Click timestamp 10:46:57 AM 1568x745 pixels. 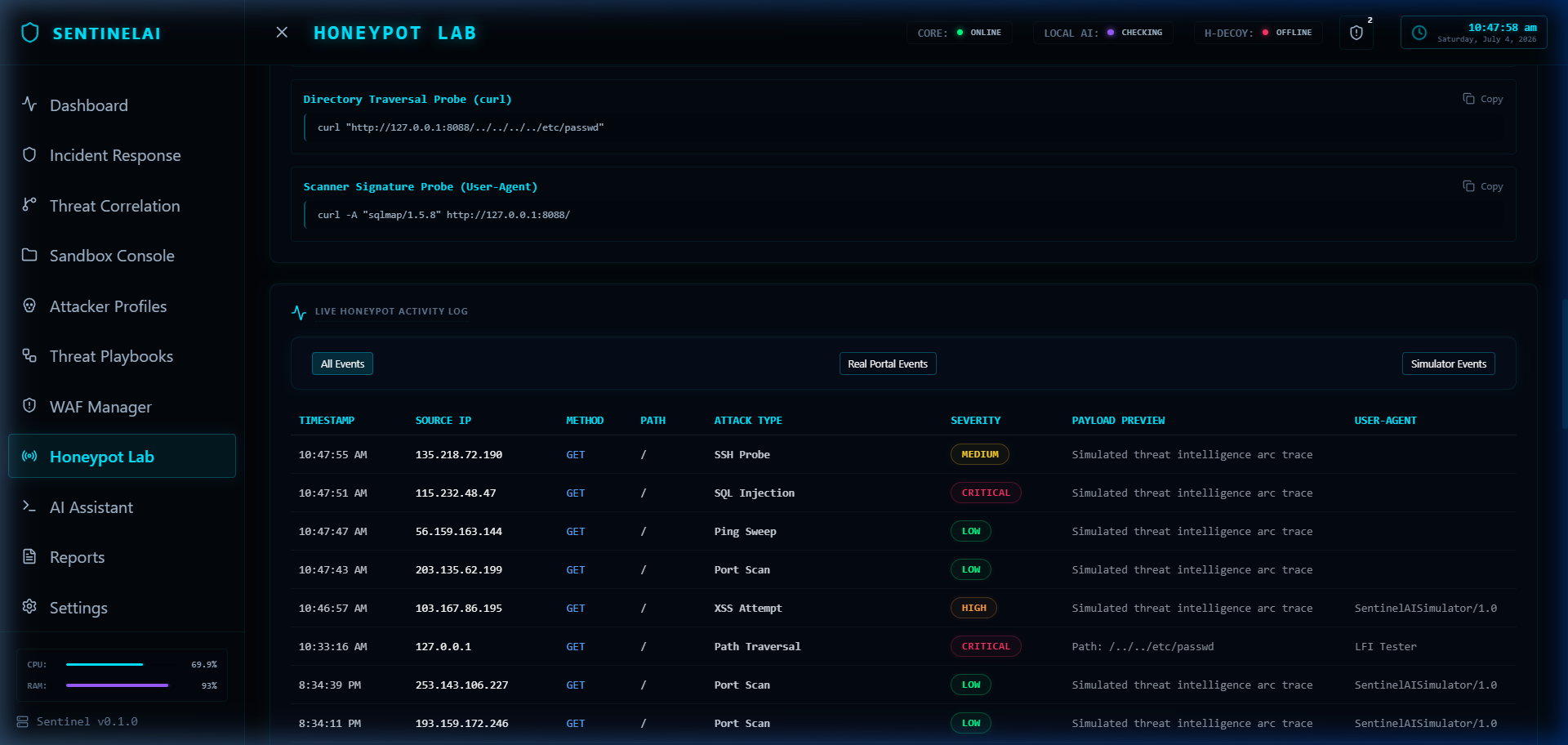[x=332, y=608]
